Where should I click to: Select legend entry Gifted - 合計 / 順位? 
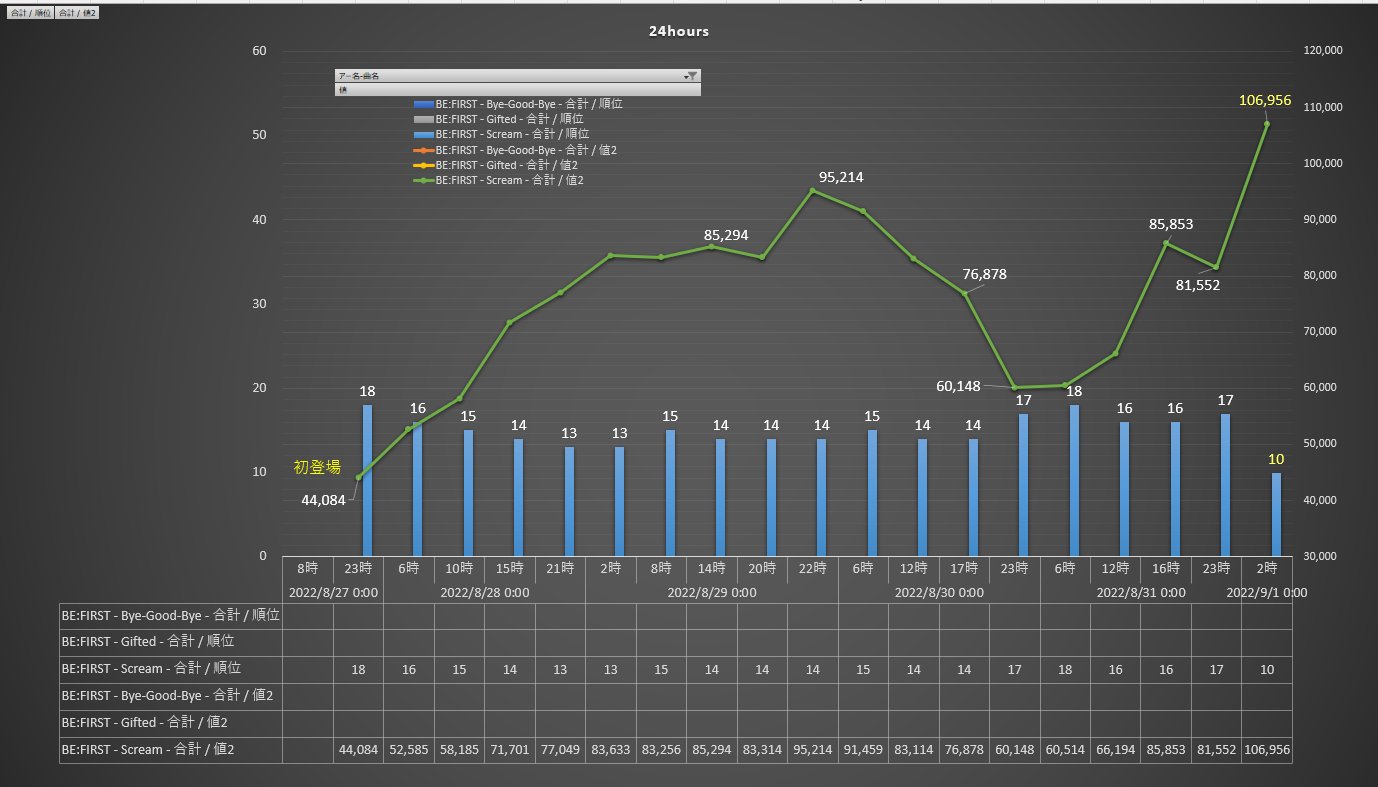pos(498,119)
